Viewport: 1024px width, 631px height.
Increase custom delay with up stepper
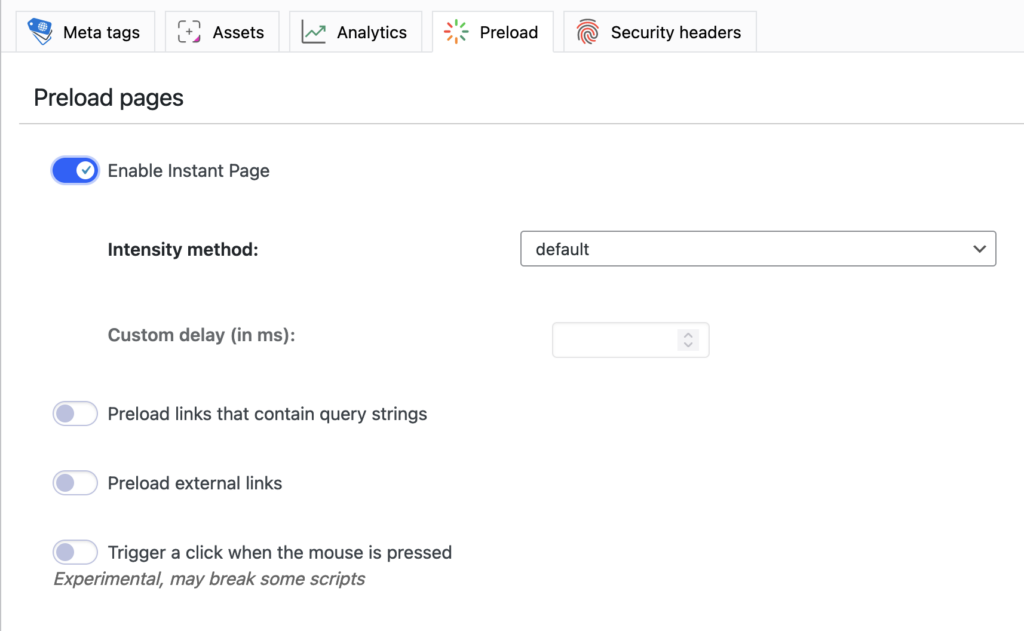click(x=688, y=335)
